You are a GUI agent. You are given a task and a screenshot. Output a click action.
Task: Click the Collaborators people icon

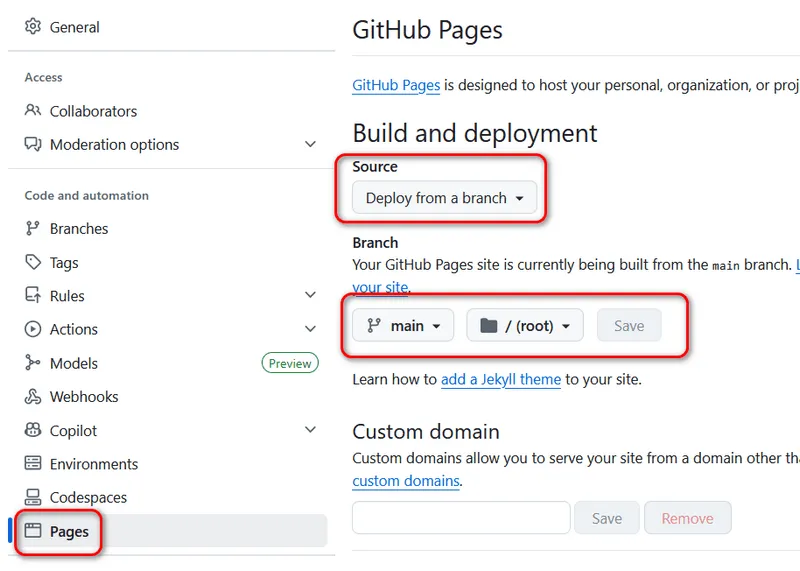point(33,111)
